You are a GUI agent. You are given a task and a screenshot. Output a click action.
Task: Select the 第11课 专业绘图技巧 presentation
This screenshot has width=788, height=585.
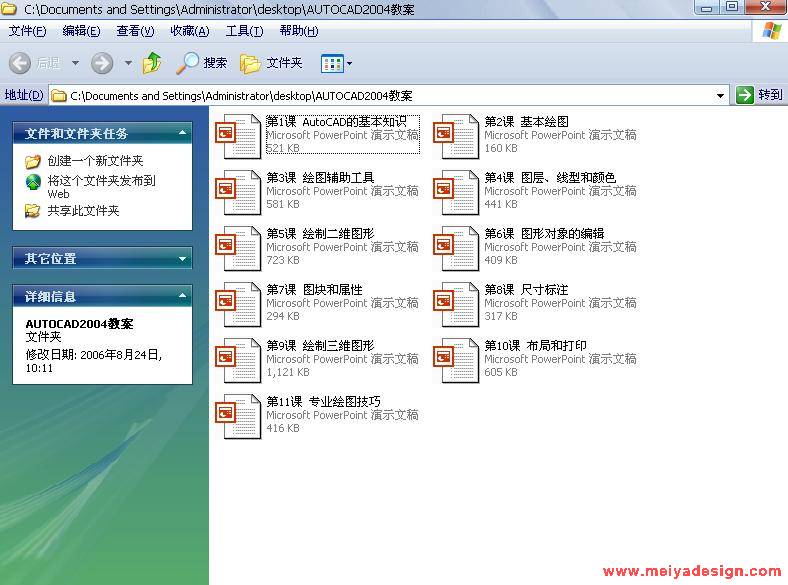[241, 416]
